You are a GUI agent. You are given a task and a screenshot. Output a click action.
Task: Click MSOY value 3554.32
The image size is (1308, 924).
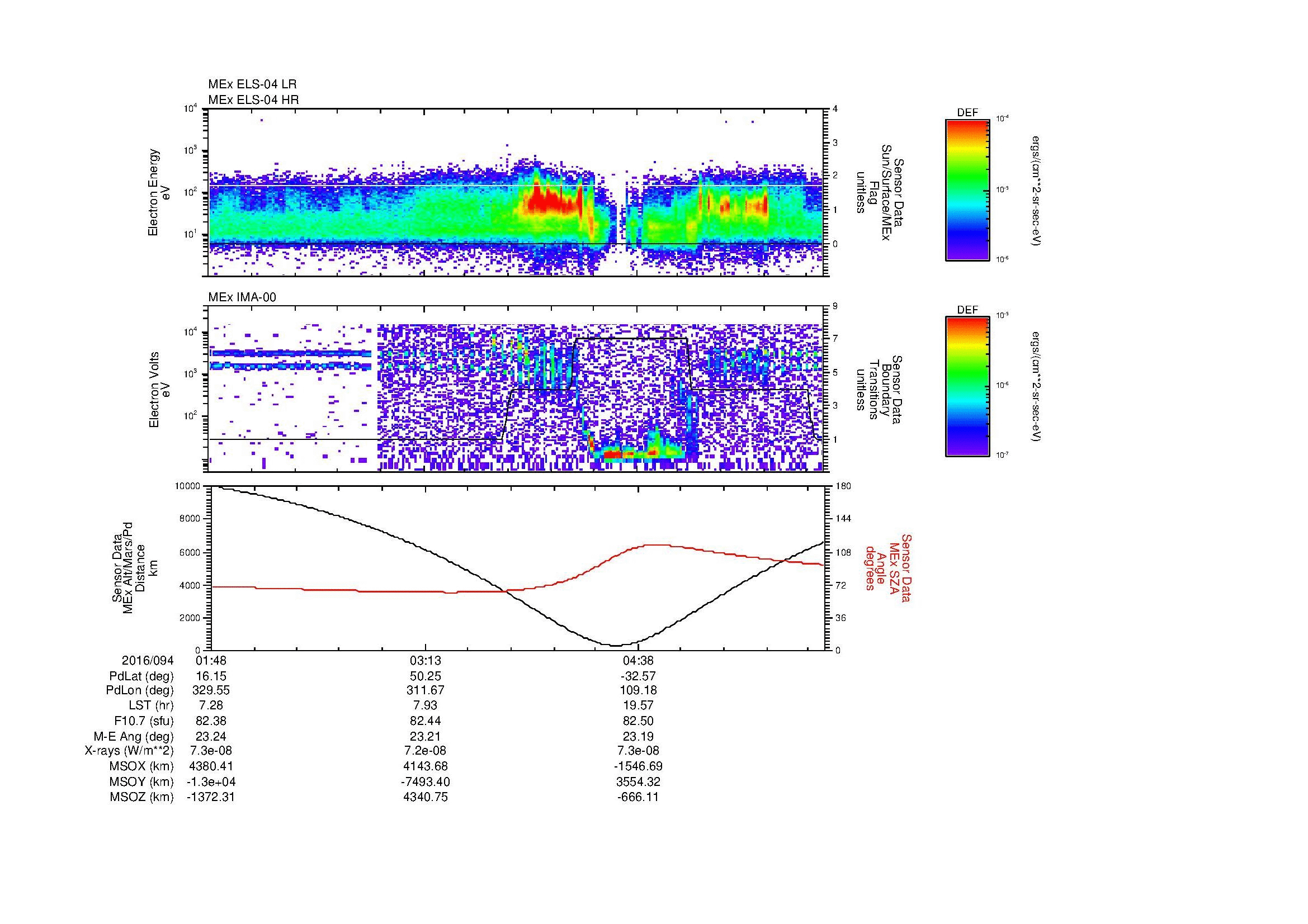639,781
